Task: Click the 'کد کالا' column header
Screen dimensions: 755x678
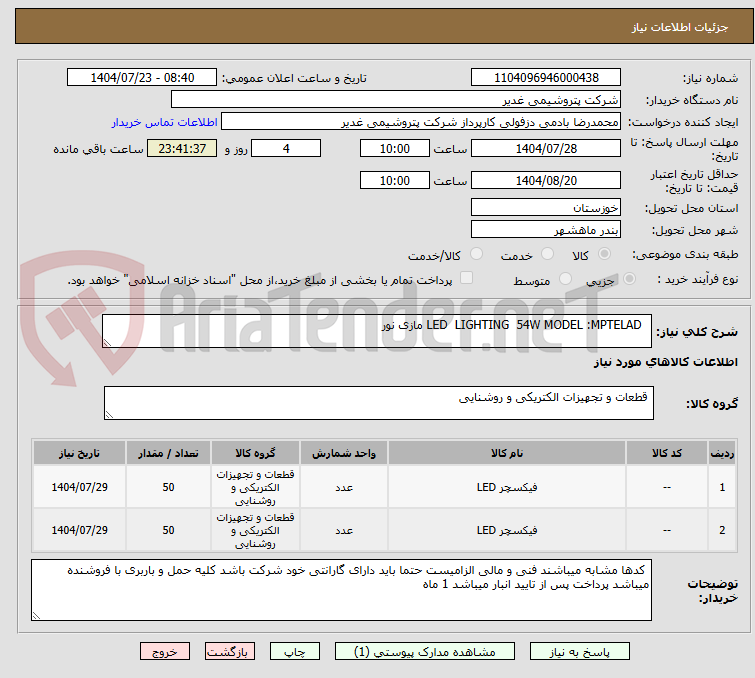Action: [667, 453]
